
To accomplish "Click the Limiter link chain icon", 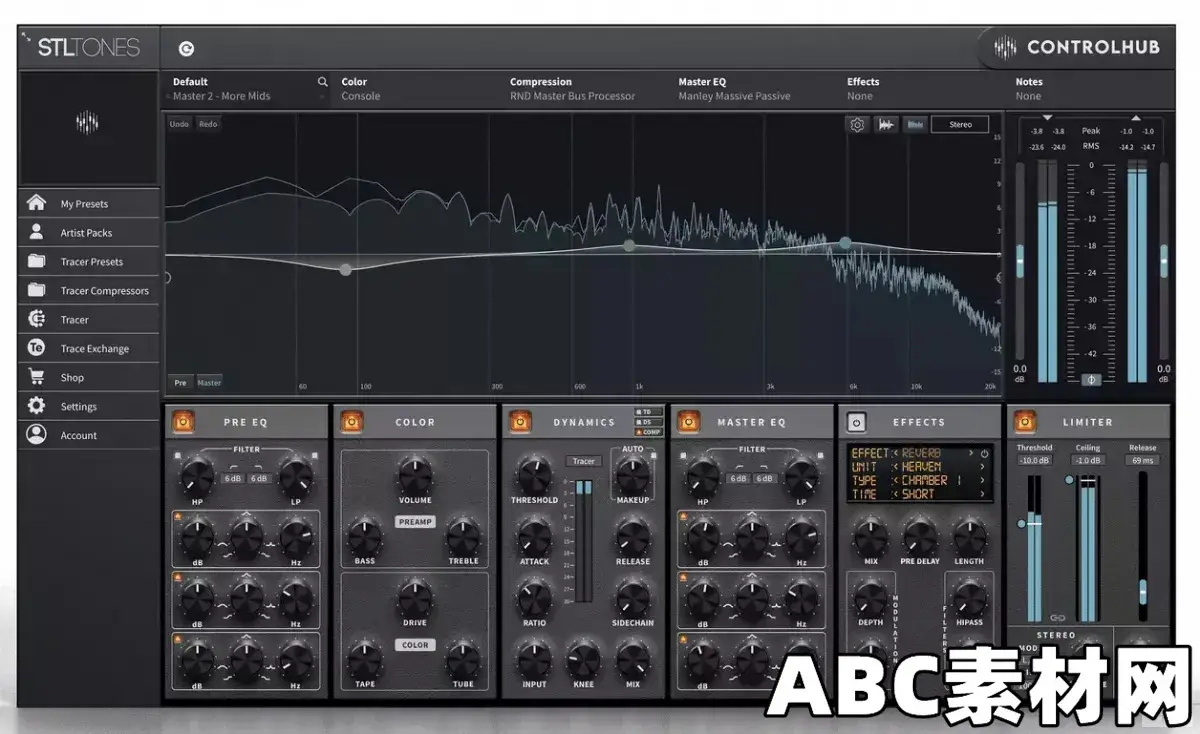I will (x=1056, y=618).
